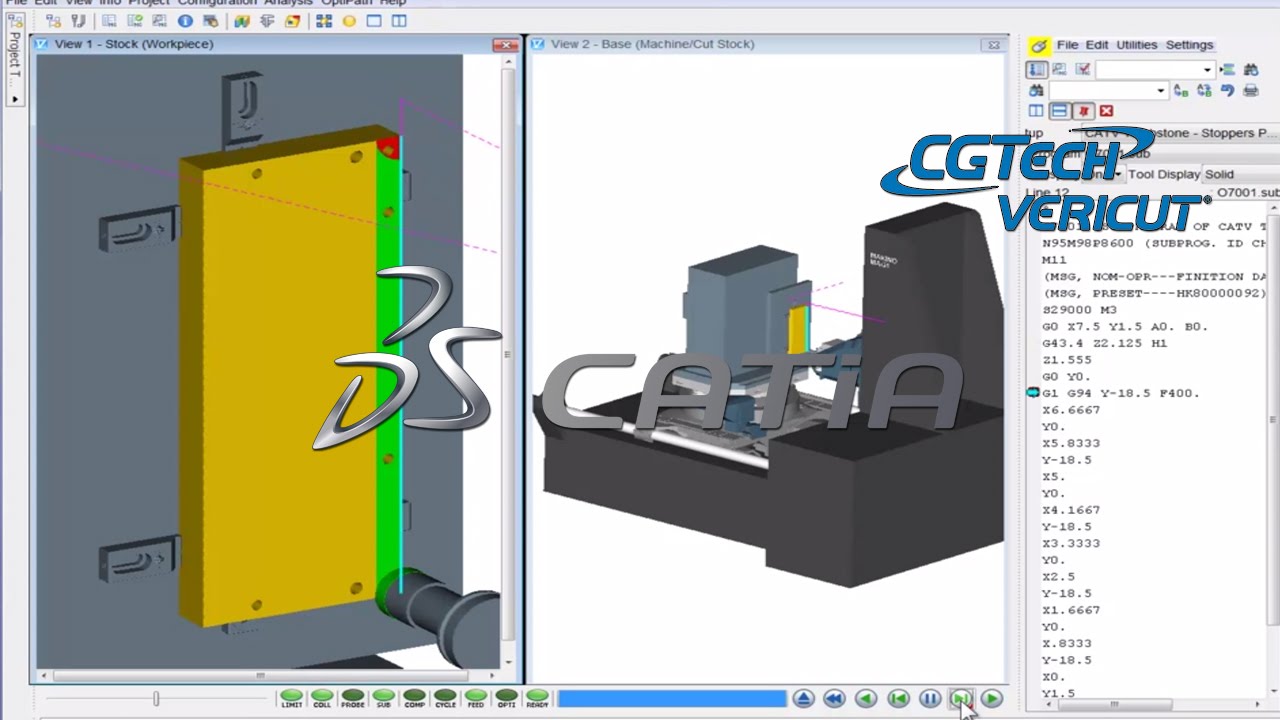This screenshot has height=720, width=1280.
Task: Click the red X close icon in NC panel
Action: pos(1106,111)
